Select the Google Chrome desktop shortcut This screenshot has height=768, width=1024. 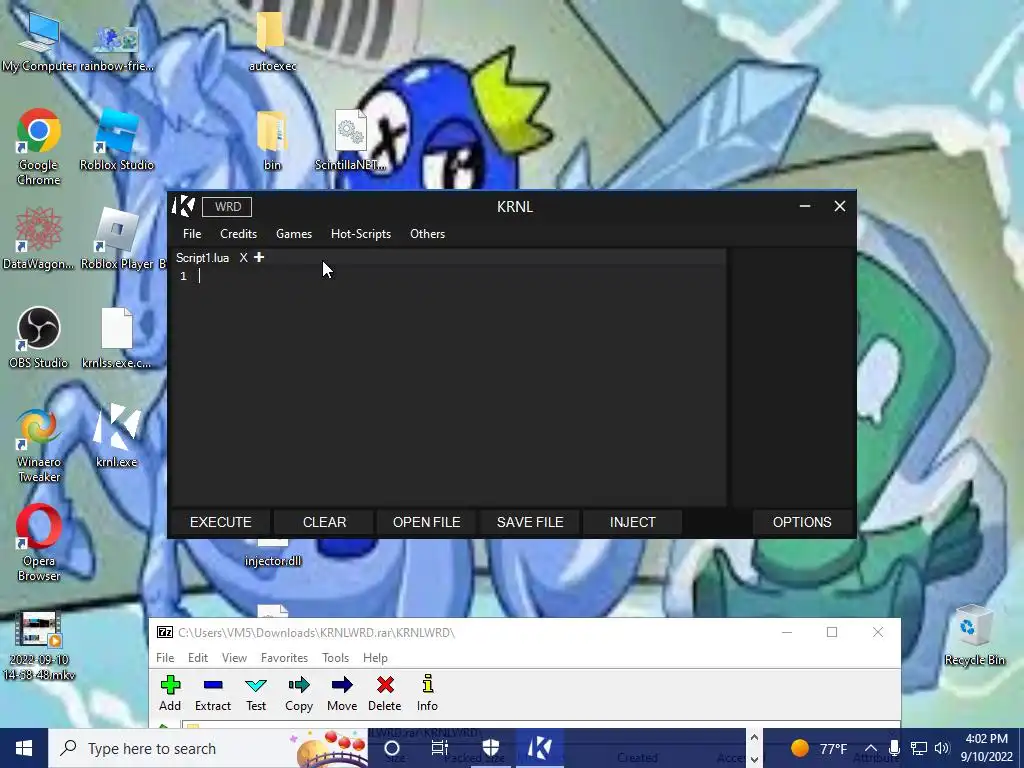pyautogui.click(x=39, y=148)
